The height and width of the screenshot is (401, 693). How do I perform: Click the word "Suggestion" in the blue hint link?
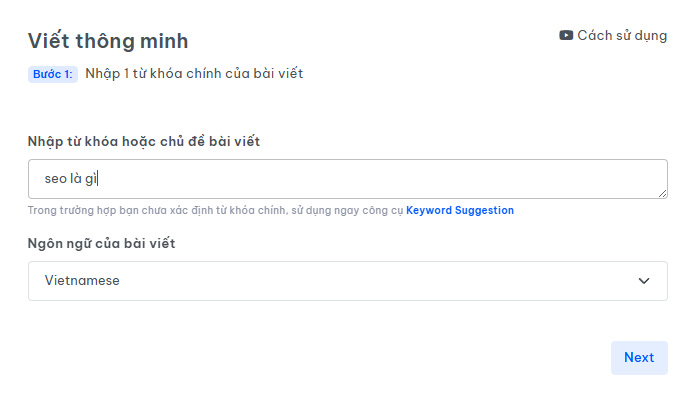pos(484,211)
